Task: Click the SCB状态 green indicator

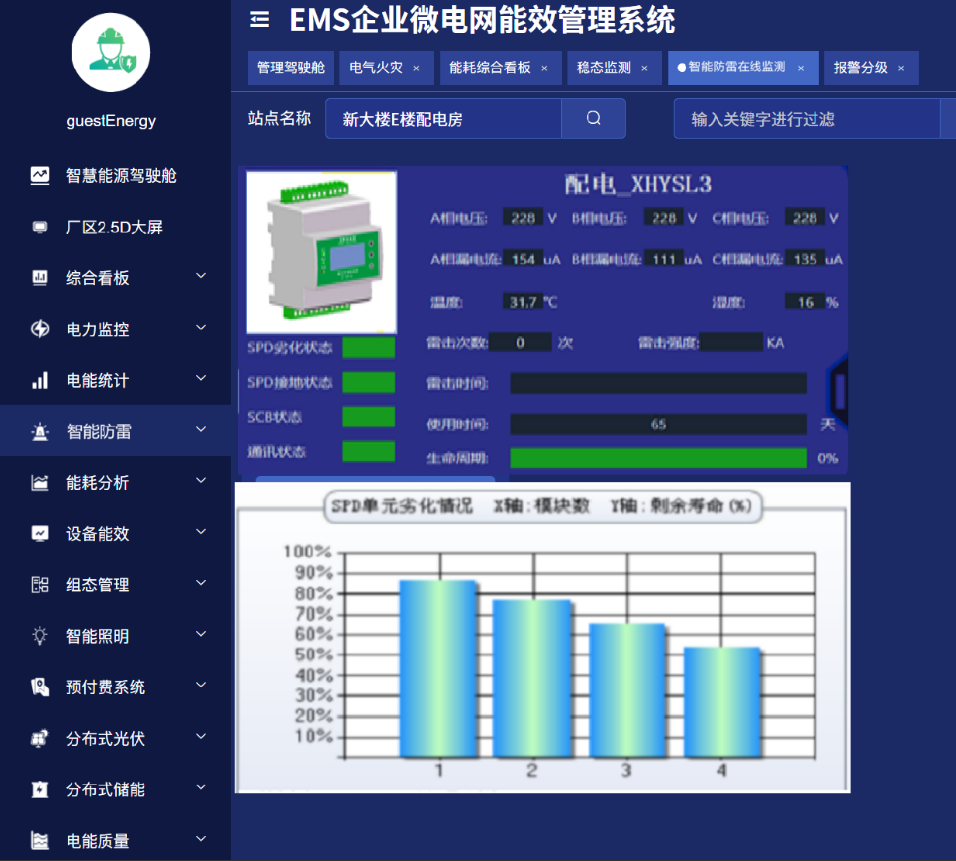Action: pos(368,417)
